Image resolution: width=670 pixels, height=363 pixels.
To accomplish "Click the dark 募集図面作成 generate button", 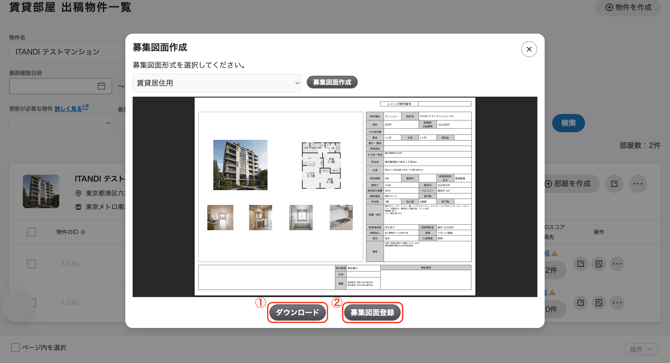I will (332, 82).
